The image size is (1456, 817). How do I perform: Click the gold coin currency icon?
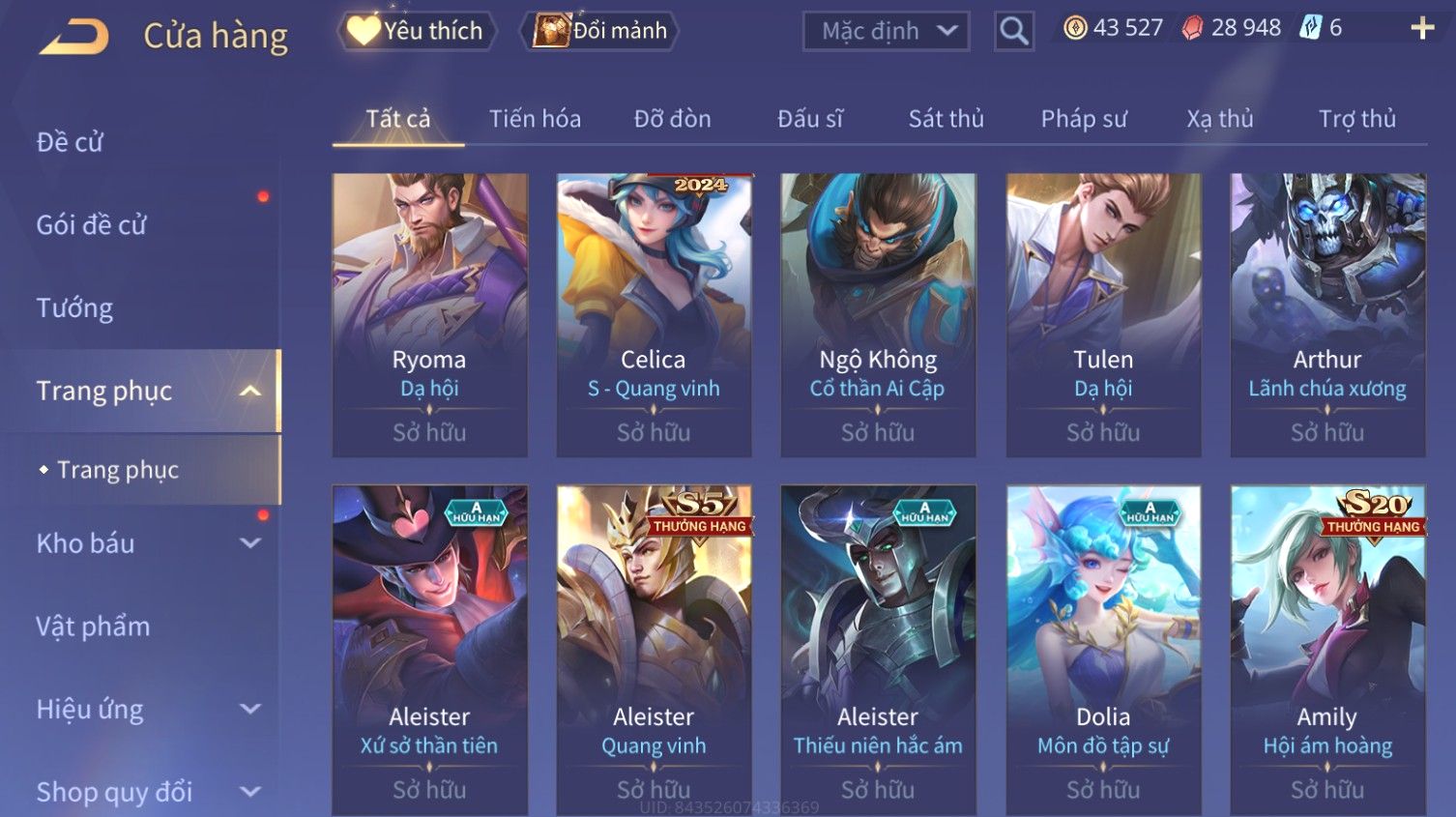click(1075, 28)
